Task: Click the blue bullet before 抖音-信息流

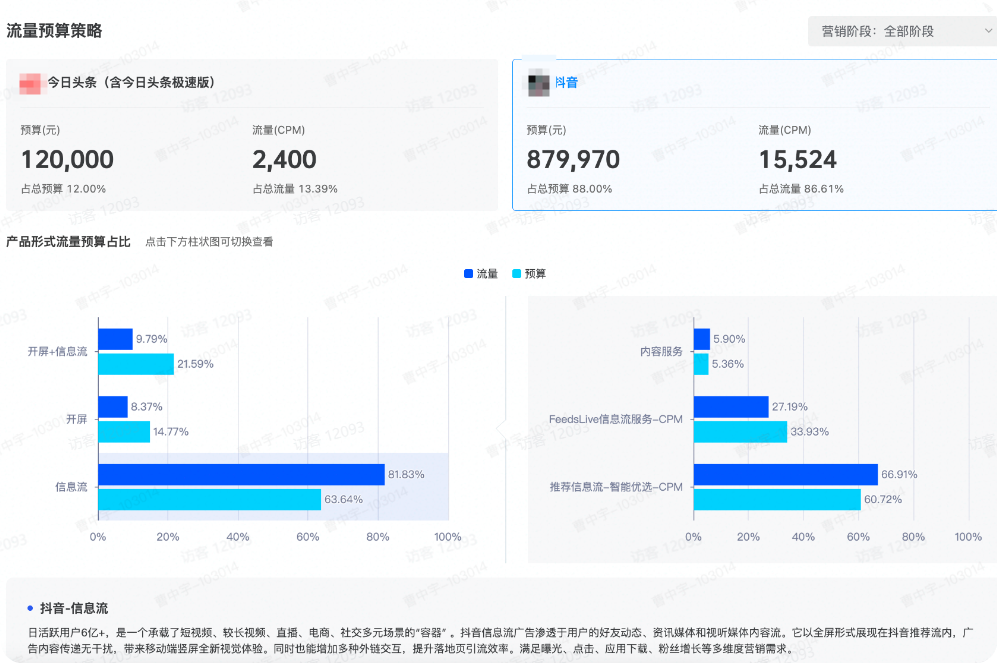Action: pos(30,608)
